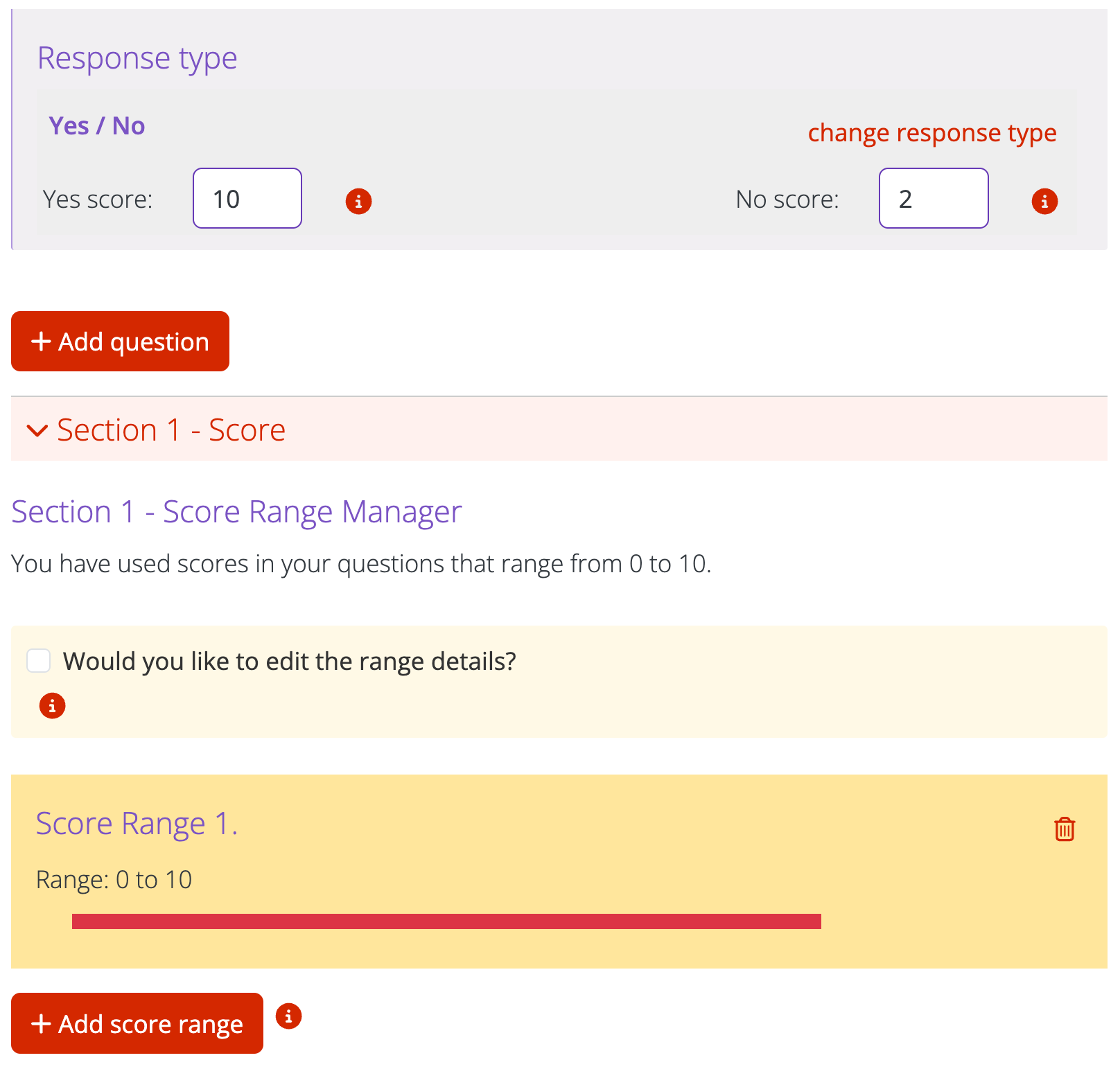
Task: Click the info icon beside No score
Action: pyautogui.click(x=1044, y=202)
